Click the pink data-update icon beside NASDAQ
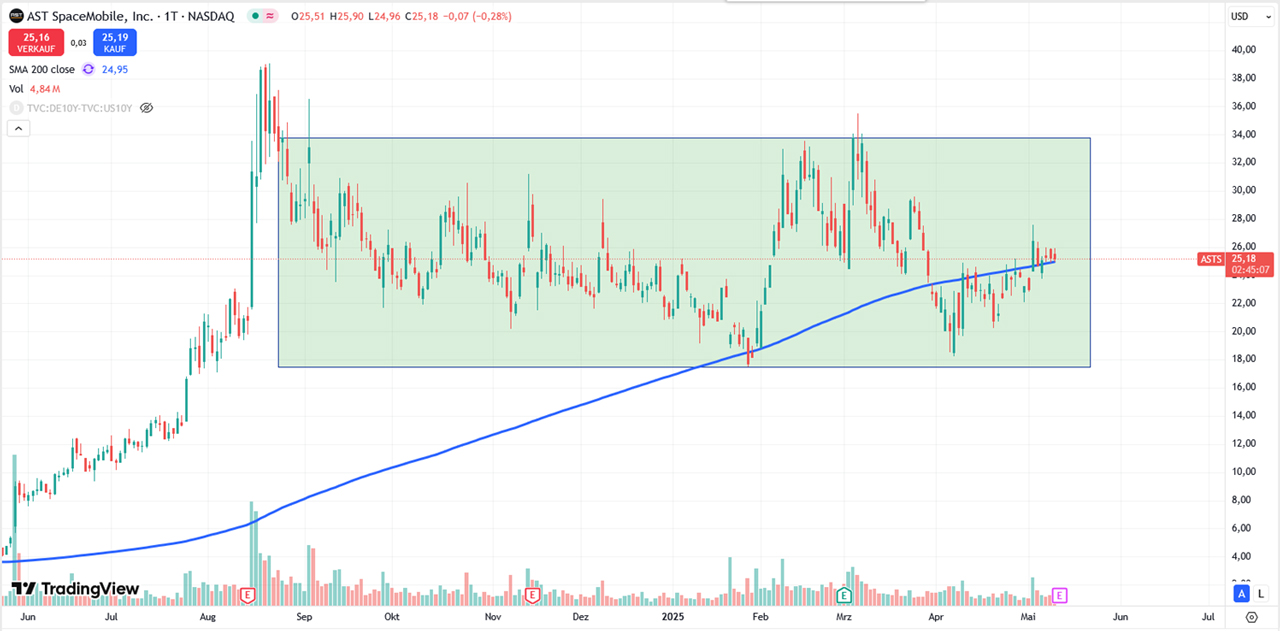The width and height of the screenshot is (1280, 631). 271,16
